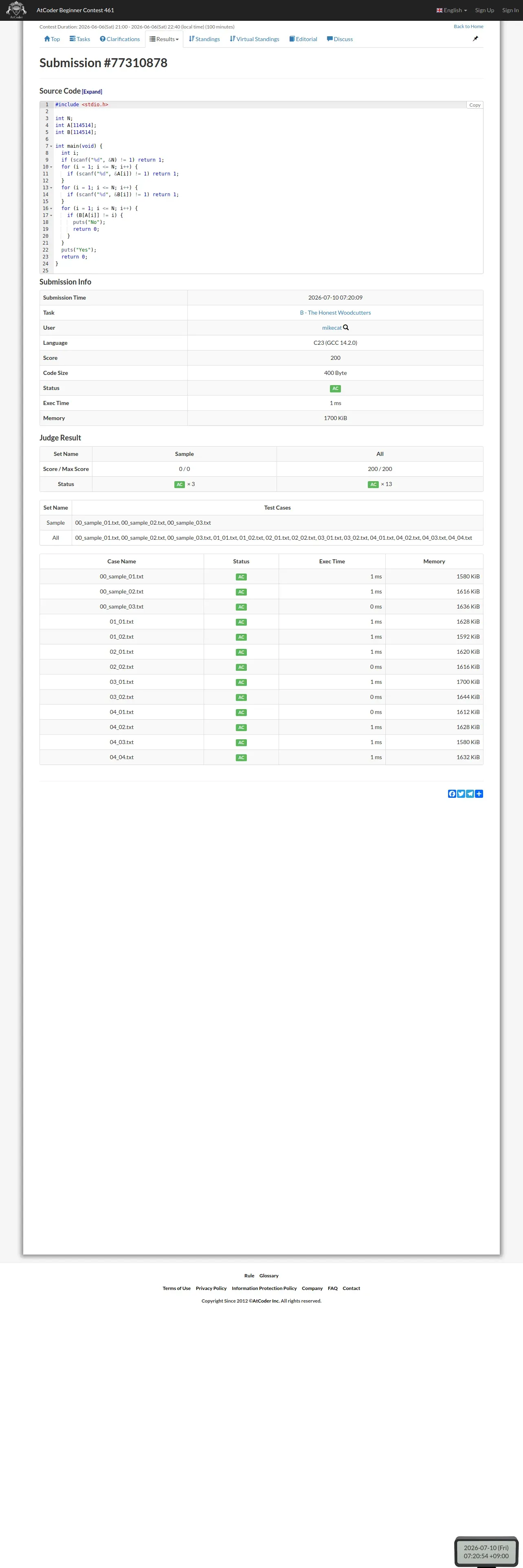
Task: Click the 1592 KiB memory cell
Action: point(434,637)
